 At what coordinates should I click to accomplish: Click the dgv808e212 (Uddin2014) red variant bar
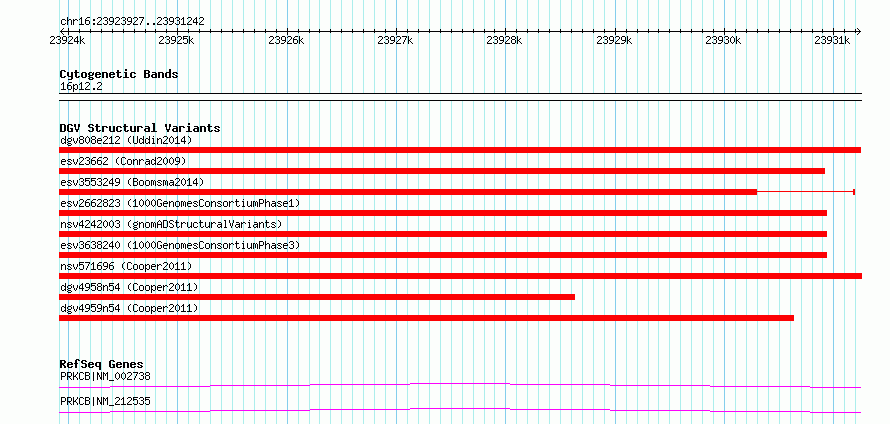pos(460,150)
